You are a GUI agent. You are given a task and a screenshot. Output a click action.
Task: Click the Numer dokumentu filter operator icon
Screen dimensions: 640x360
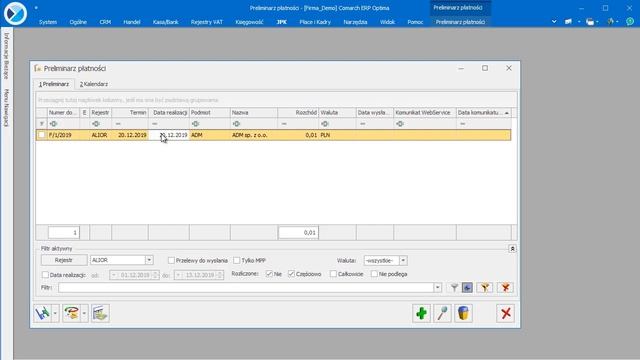(53, 124)
